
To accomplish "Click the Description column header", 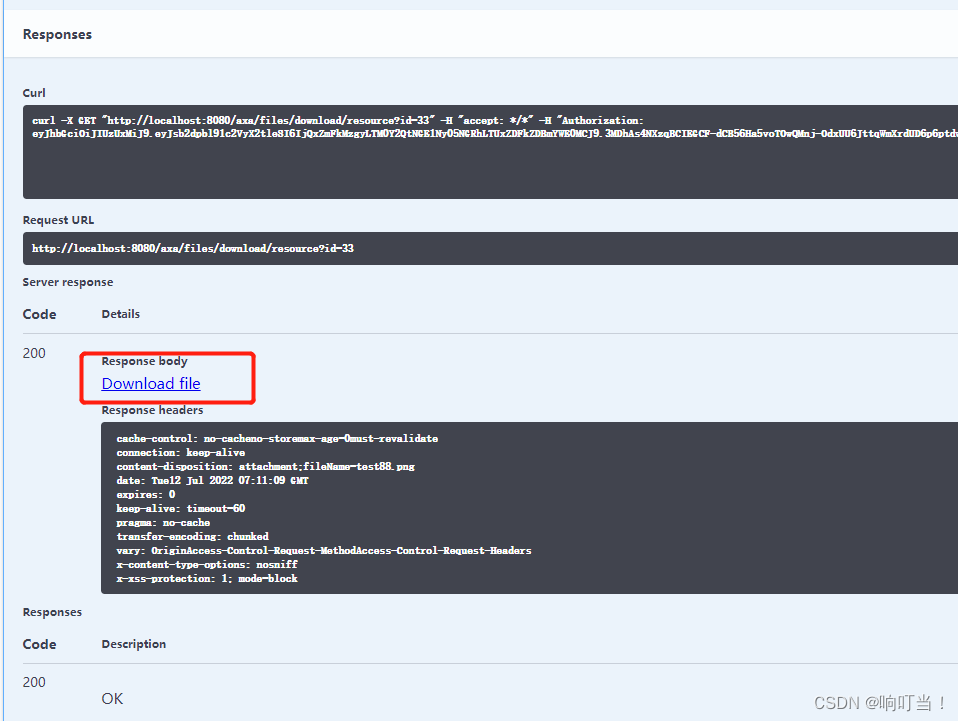I will (x=133, y=643).
